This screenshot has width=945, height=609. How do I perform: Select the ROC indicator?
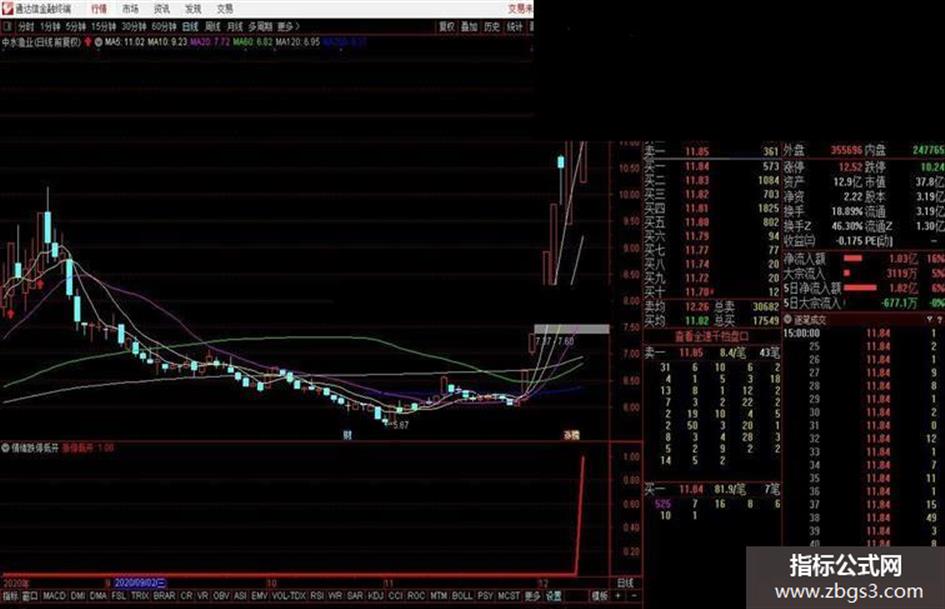coord(416,596)
